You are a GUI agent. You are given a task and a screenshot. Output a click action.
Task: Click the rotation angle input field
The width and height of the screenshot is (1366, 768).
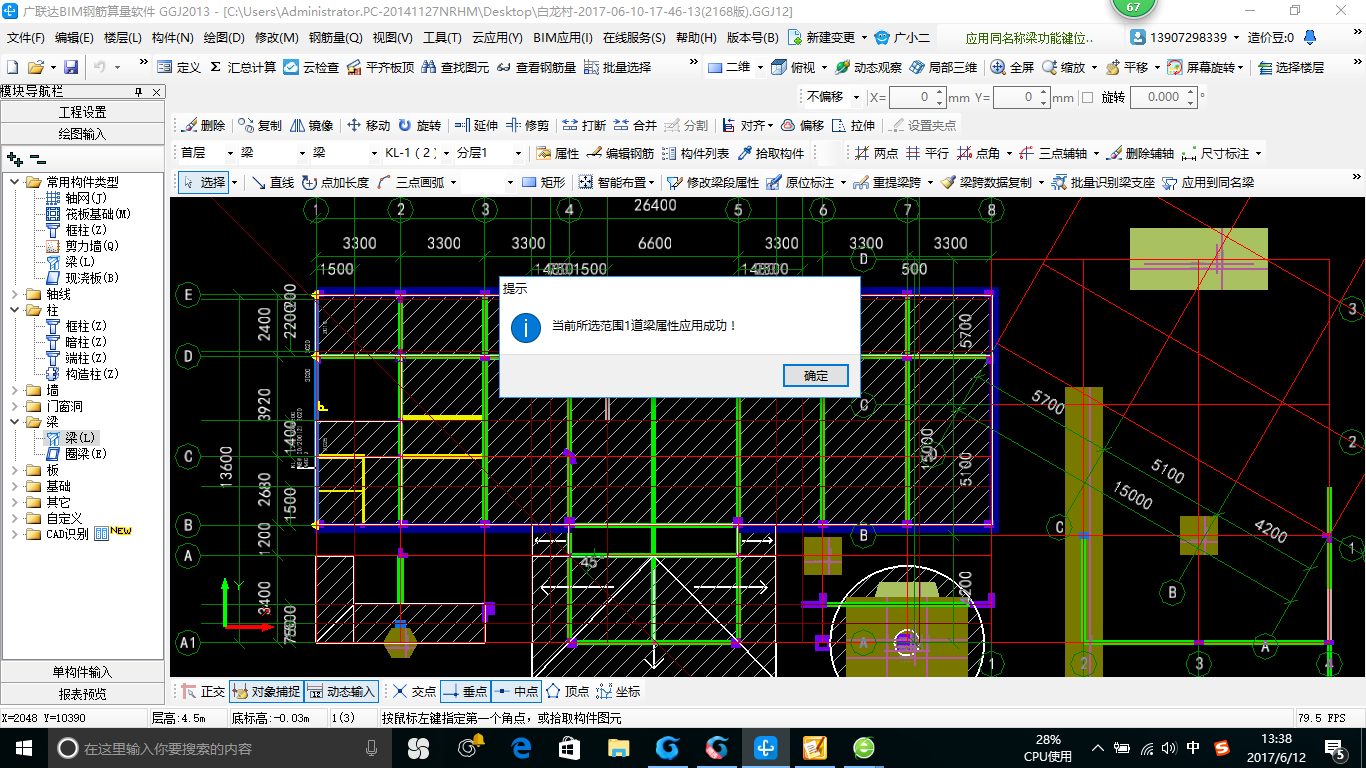coord(1163,97)
